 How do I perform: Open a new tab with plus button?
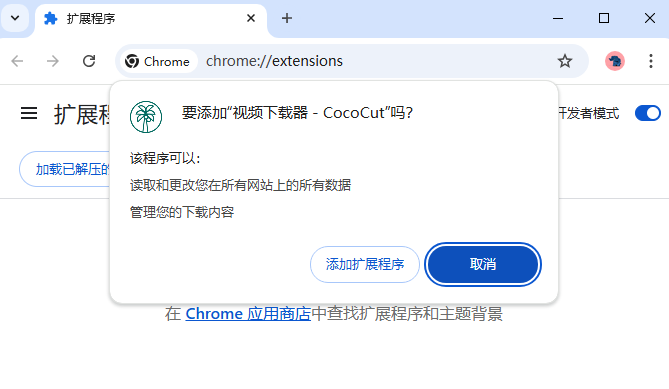pos(287,18)
